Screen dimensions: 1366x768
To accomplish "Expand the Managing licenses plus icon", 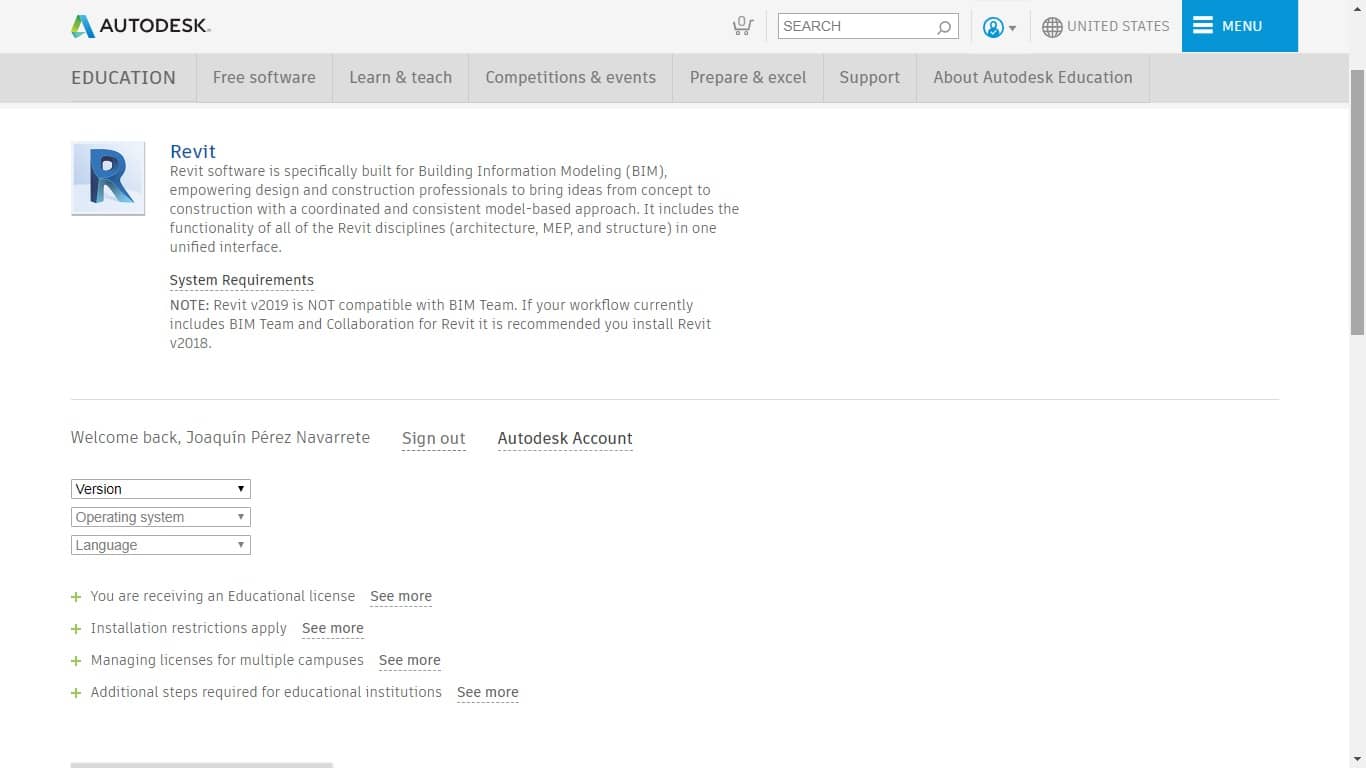I will tap(76, 661).
